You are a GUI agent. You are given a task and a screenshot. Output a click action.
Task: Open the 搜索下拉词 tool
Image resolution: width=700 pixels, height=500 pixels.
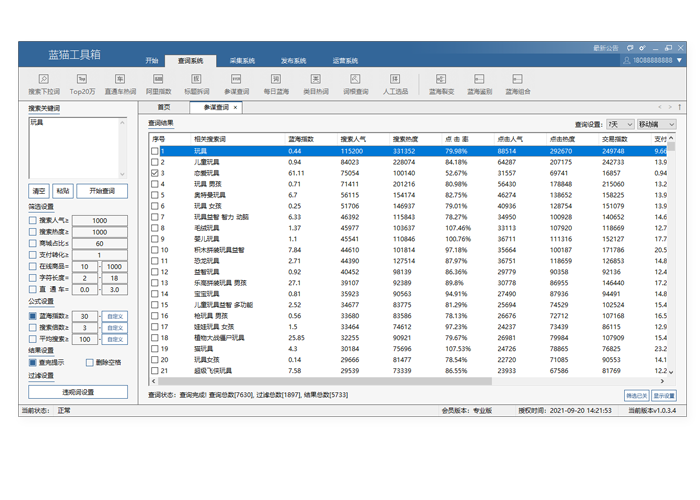[44, 84]
